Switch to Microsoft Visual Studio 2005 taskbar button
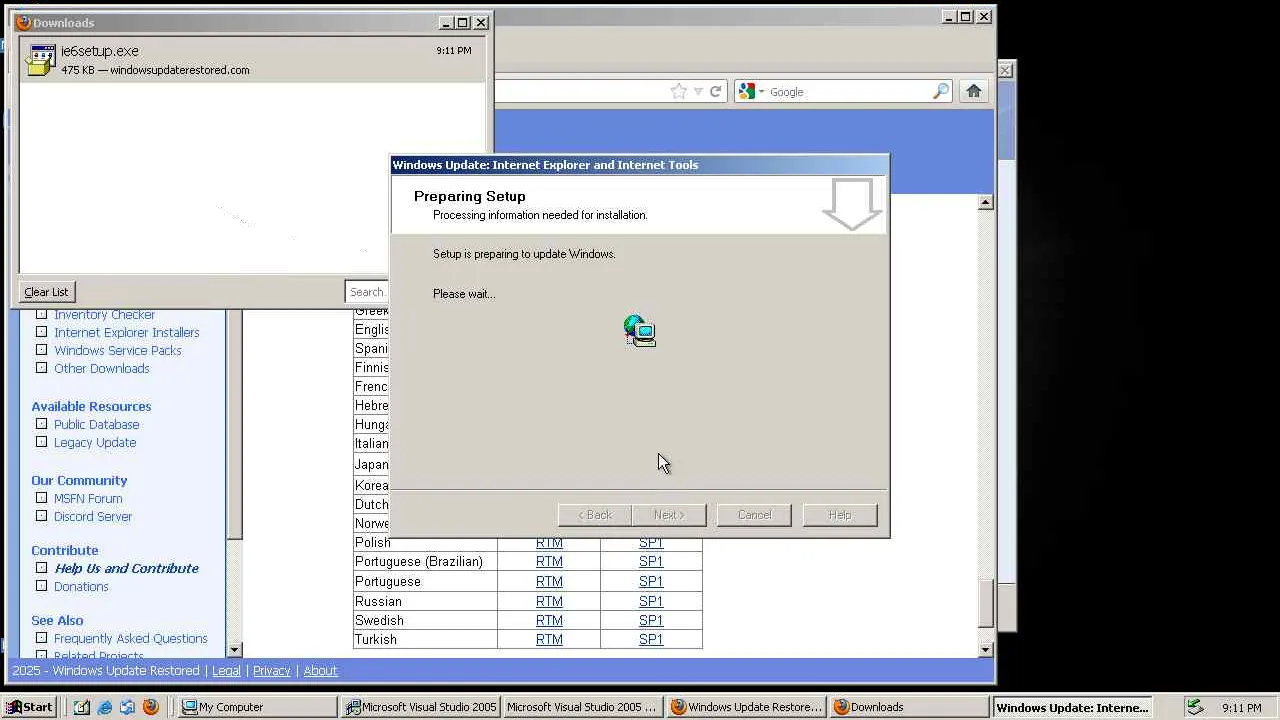The width and height of the screenshot is (1280, 720). (421, 707)
